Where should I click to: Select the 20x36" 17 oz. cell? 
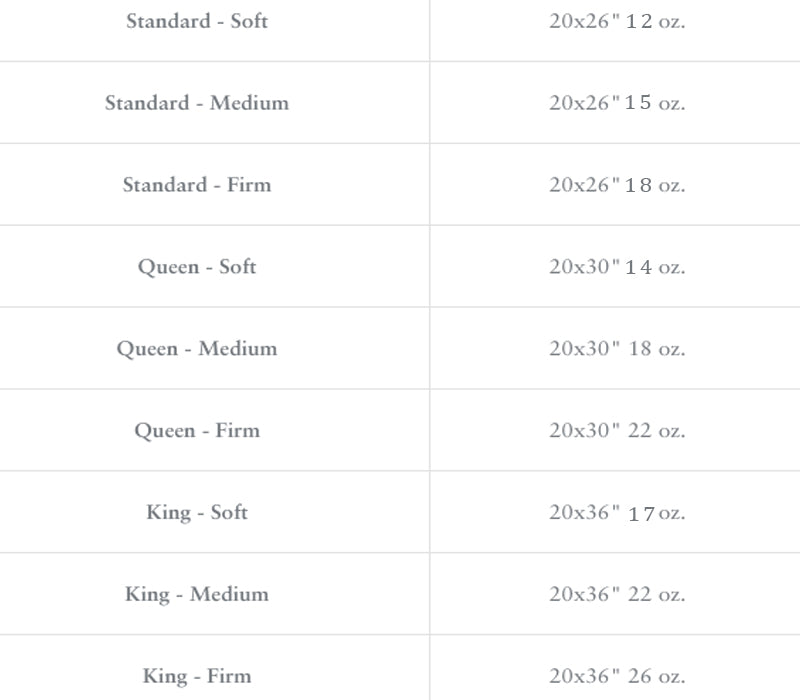click(x=617, y=513)
